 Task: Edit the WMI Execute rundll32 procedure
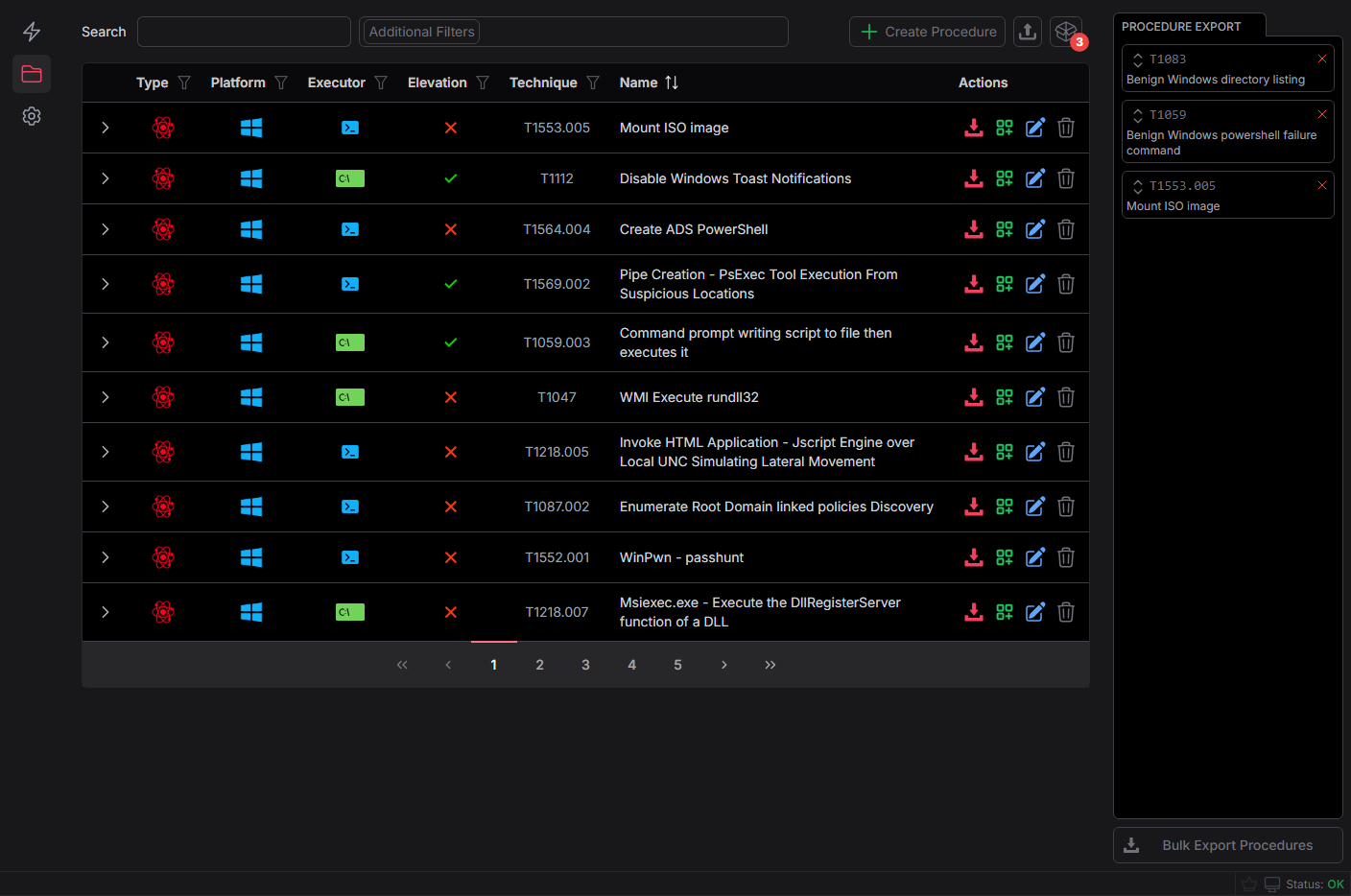[x=1034, y=397]
